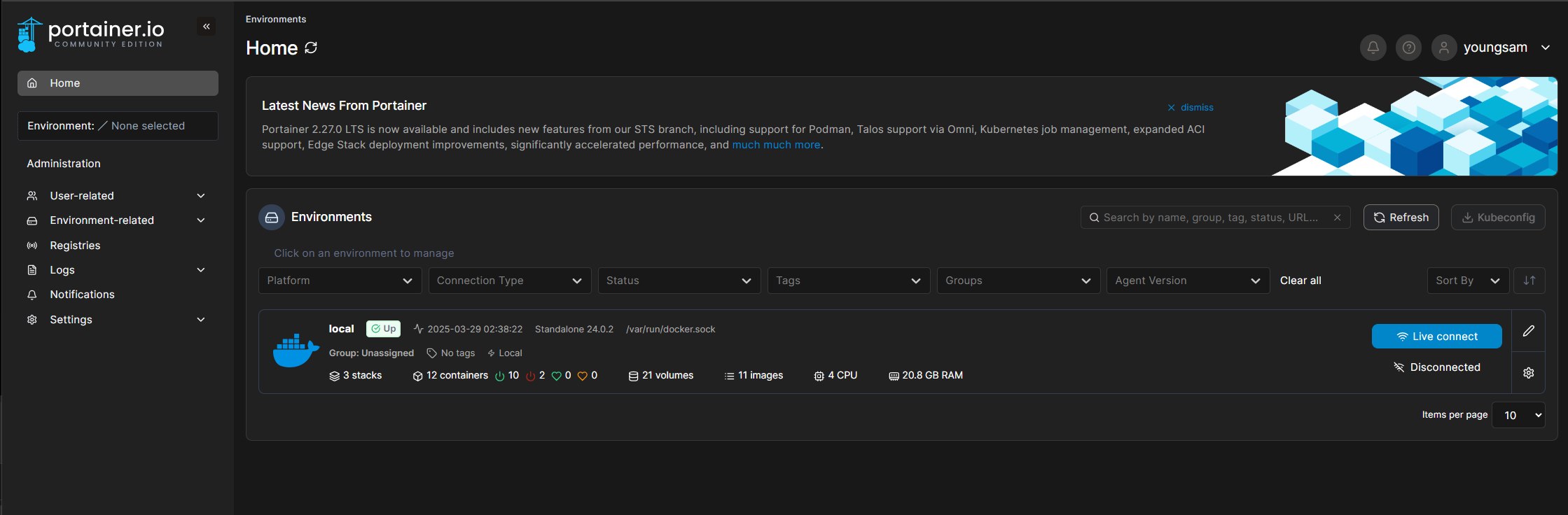1568x515 pixels.
Task: Click the Live connect button
Action: 1436,337
